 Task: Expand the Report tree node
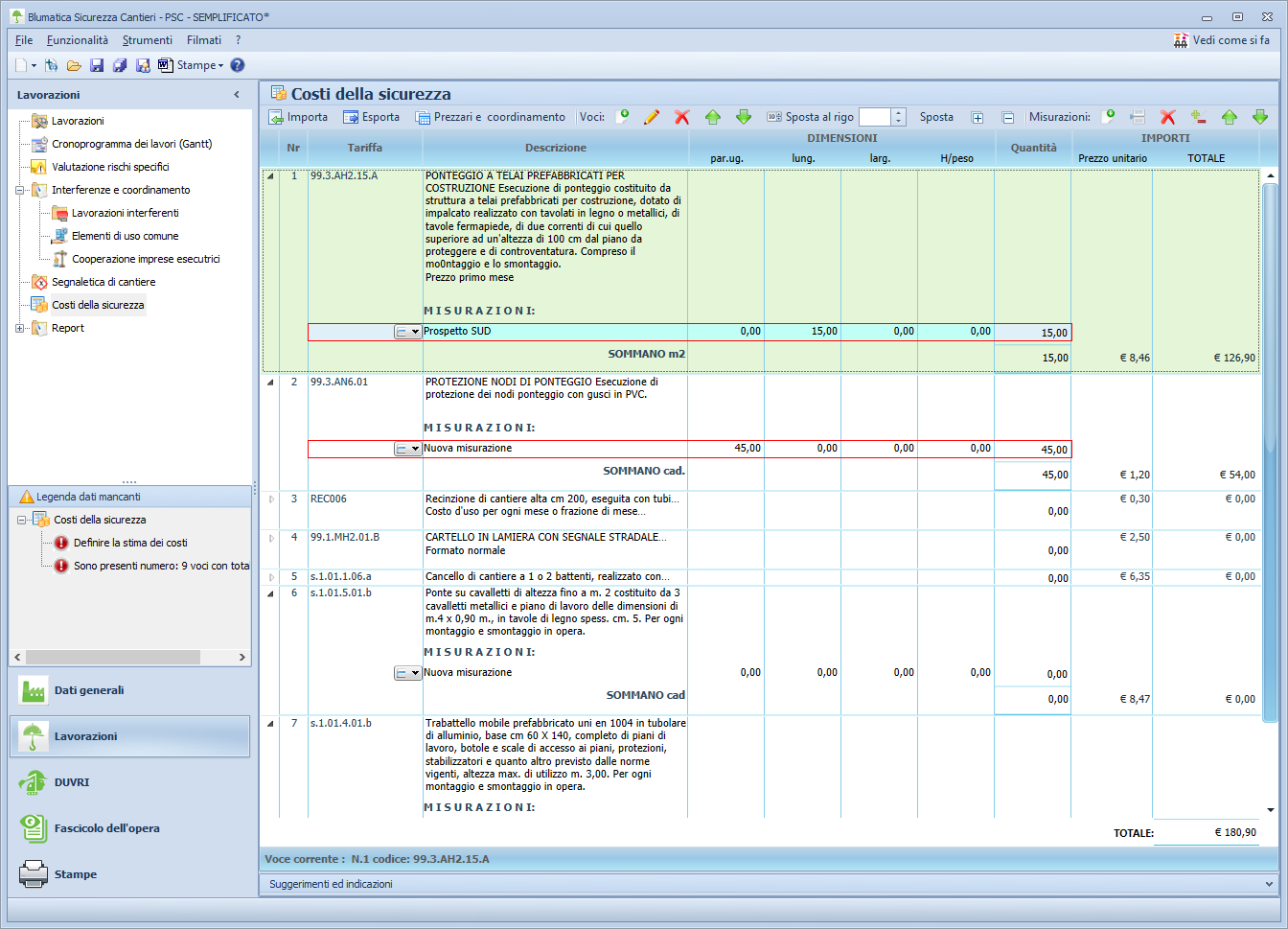[18, 328]
